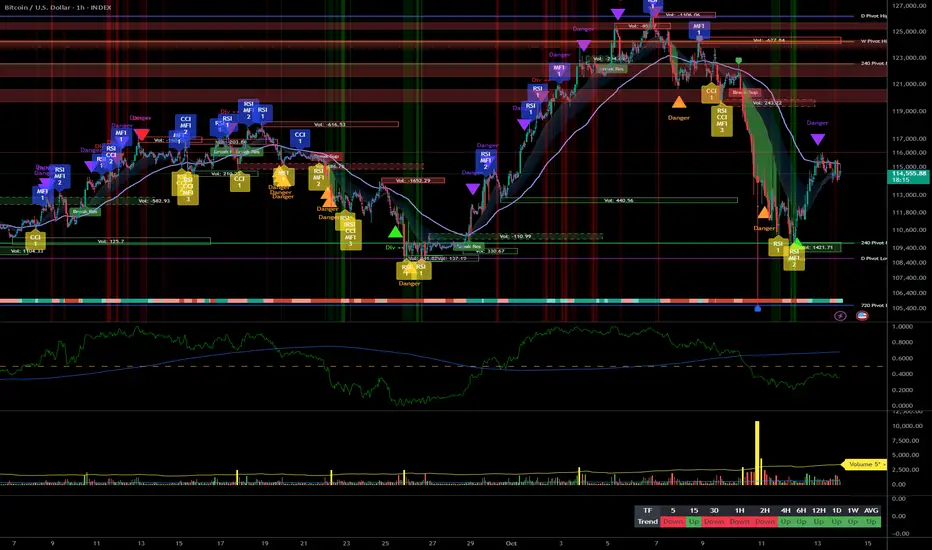
Task: Click the Up cell under the 15 column
Action: pos(694,521)
